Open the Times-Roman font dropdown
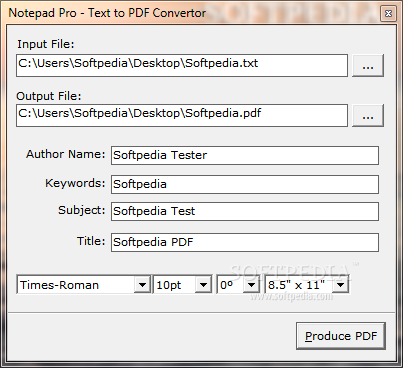Image resolution: width=403 pixels, height=368 pixels. click(x=142, y=285)
